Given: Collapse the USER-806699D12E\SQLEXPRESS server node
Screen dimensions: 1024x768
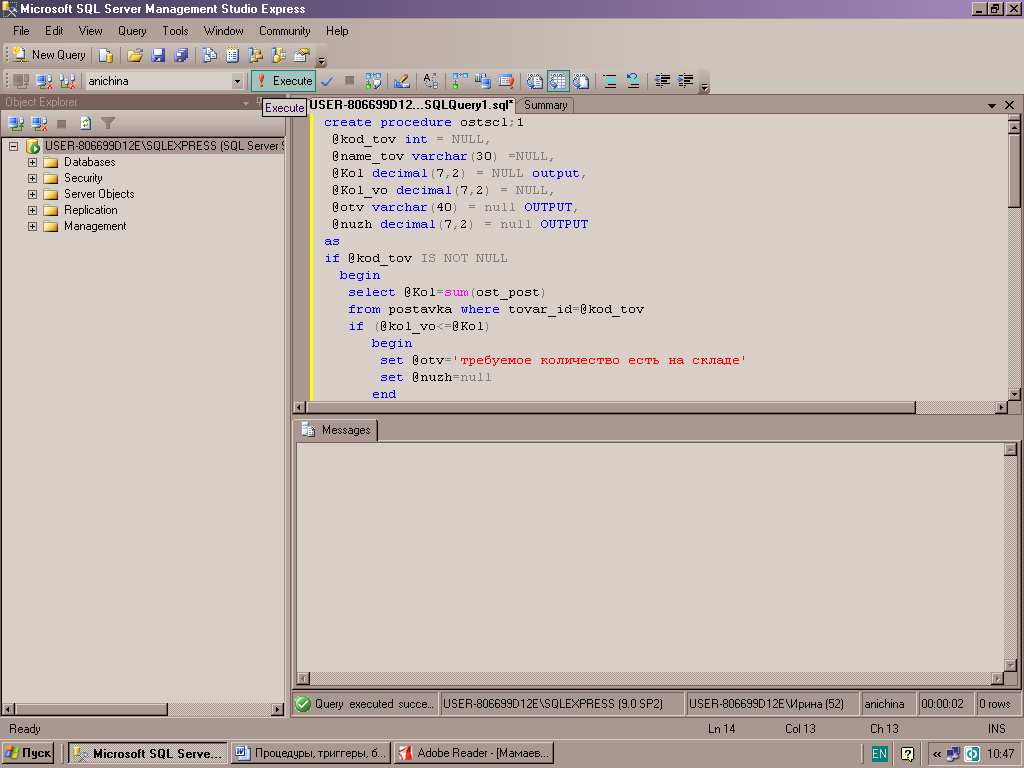Looking at the screenshot, I should coord(13,146).
